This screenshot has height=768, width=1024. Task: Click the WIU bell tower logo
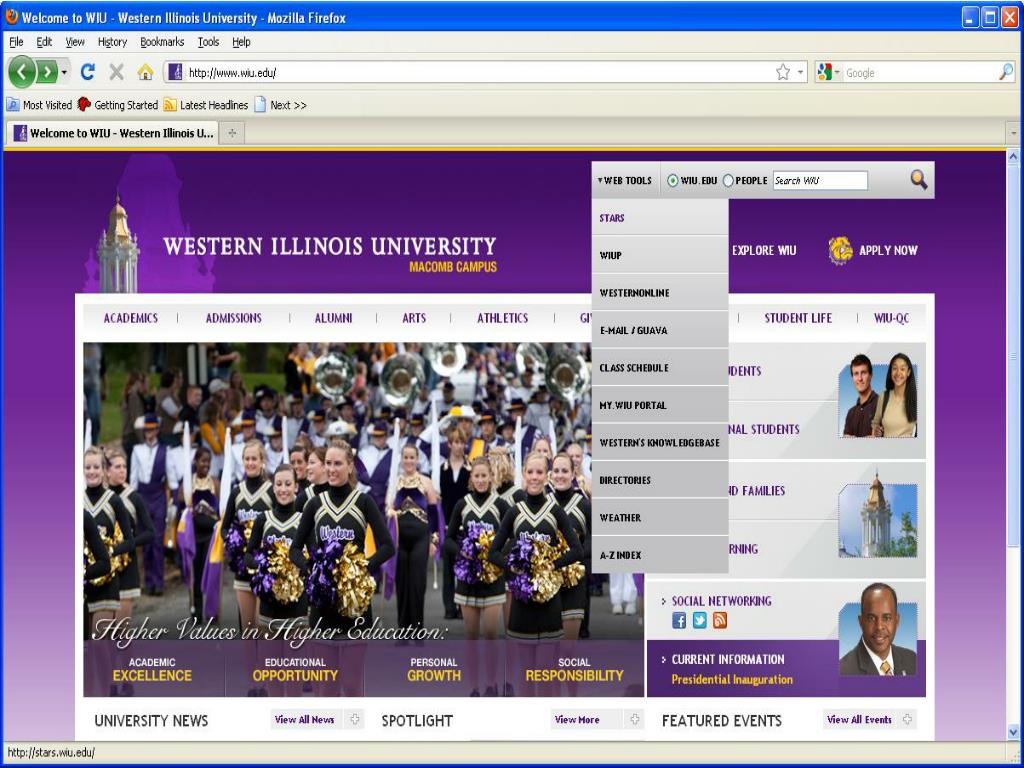118,243
